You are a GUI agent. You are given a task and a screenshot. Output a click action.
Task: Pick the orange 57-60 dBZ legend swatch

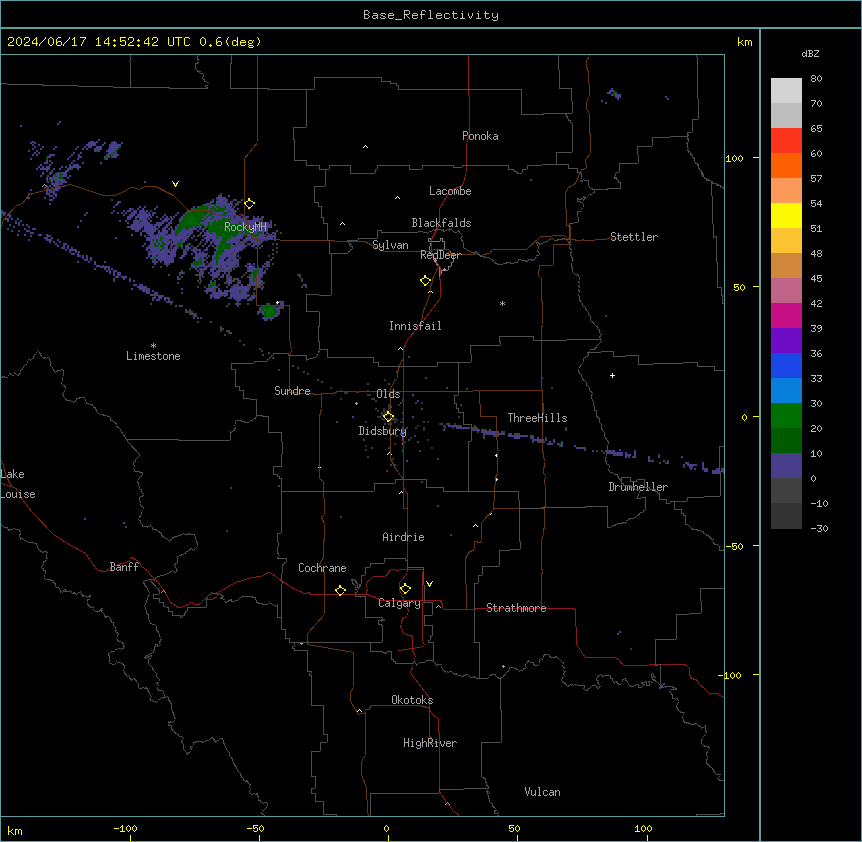tap(786, 165)
